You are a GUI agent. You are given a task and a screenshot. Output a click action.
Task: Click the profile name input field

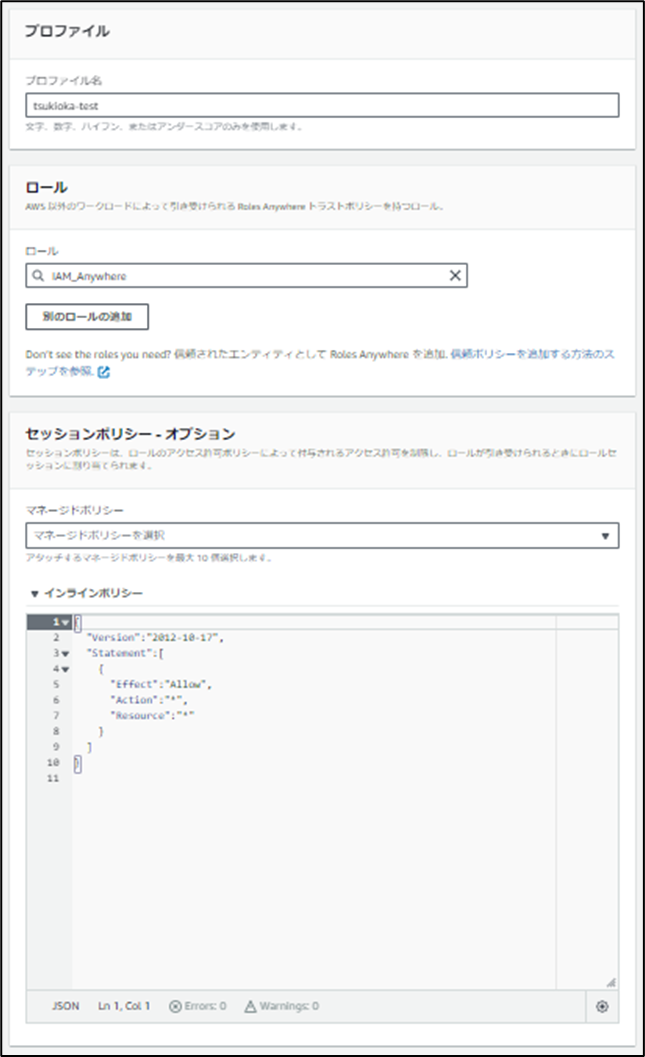pos(322,105)
